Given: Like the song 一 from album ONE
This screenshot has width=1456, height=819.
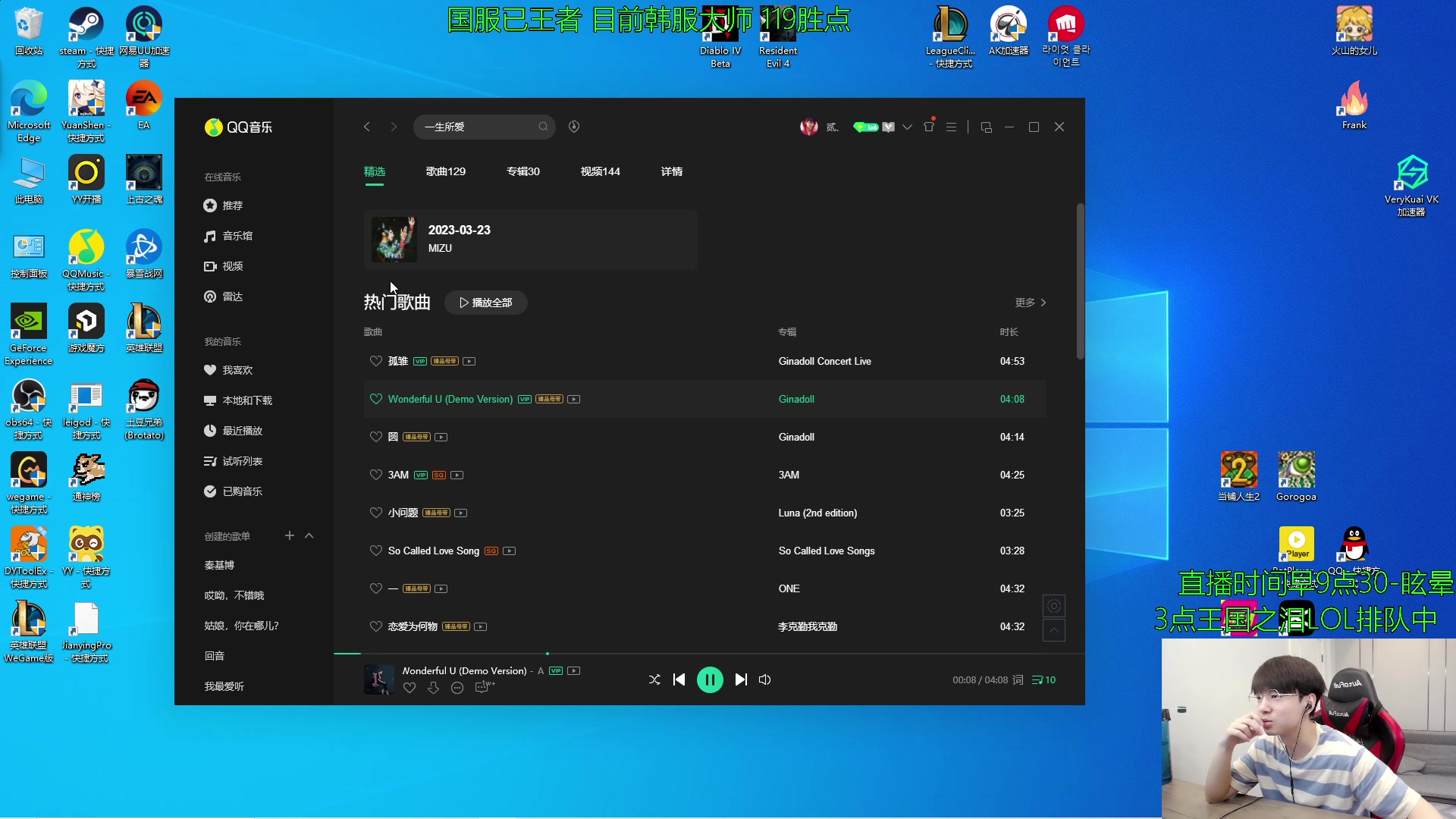Looking at the screenshot, I should click(375, 588).
